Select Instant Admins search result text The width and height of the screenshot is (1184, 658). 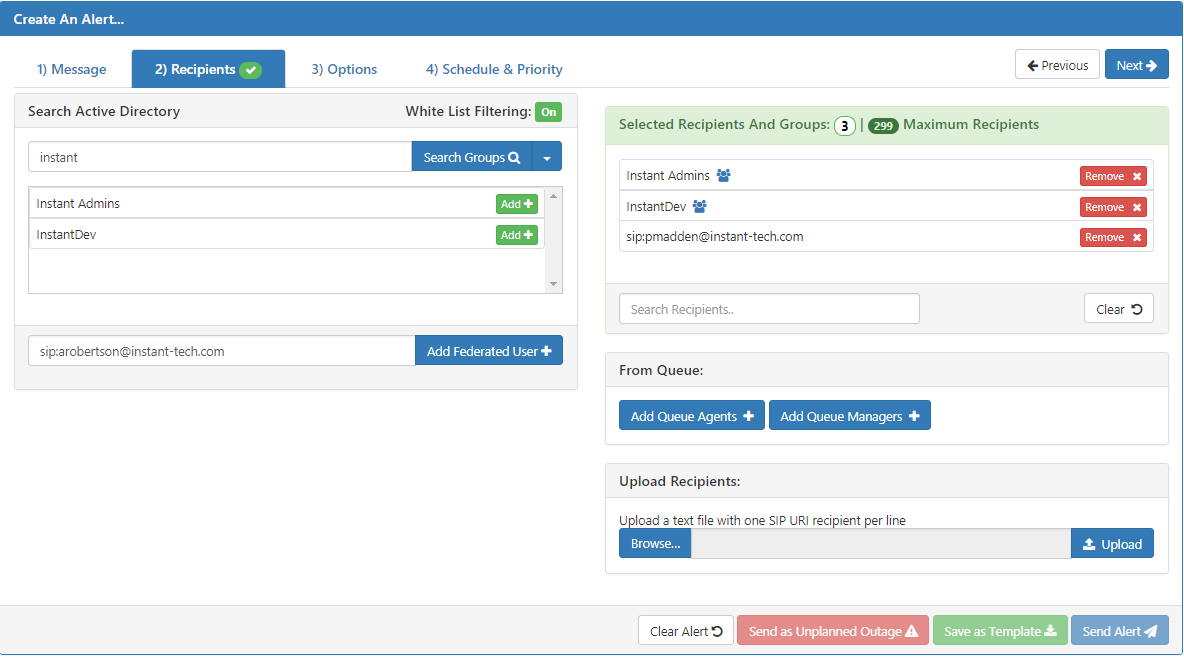[x=78, y=204]
